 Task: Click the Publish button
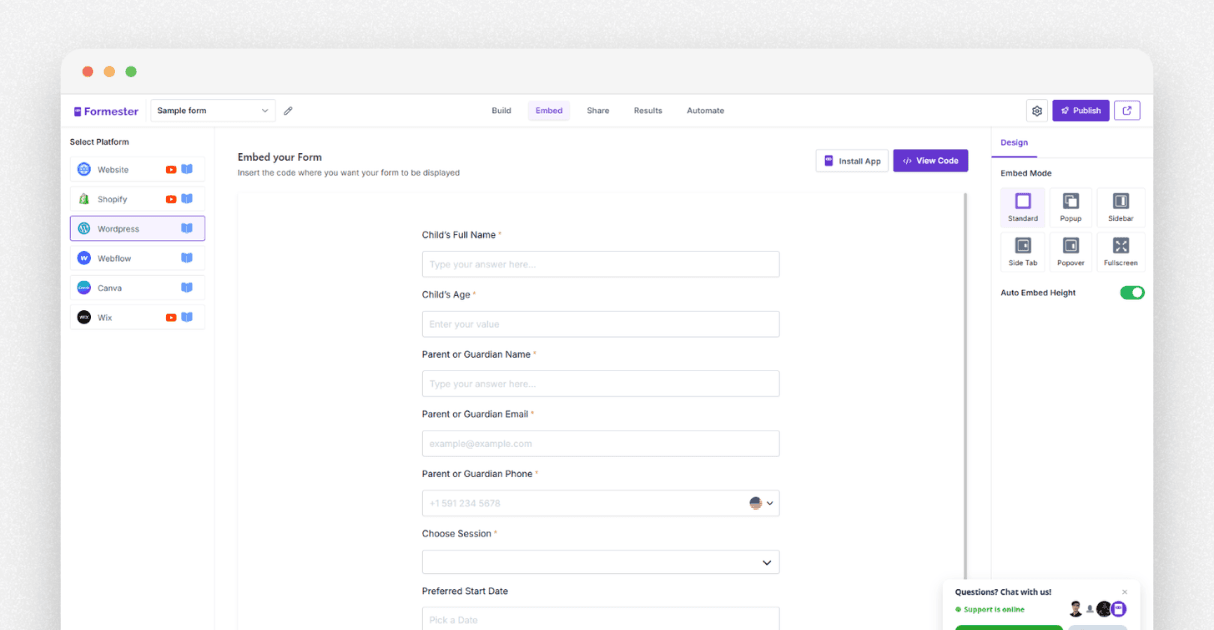[1080, 110]
